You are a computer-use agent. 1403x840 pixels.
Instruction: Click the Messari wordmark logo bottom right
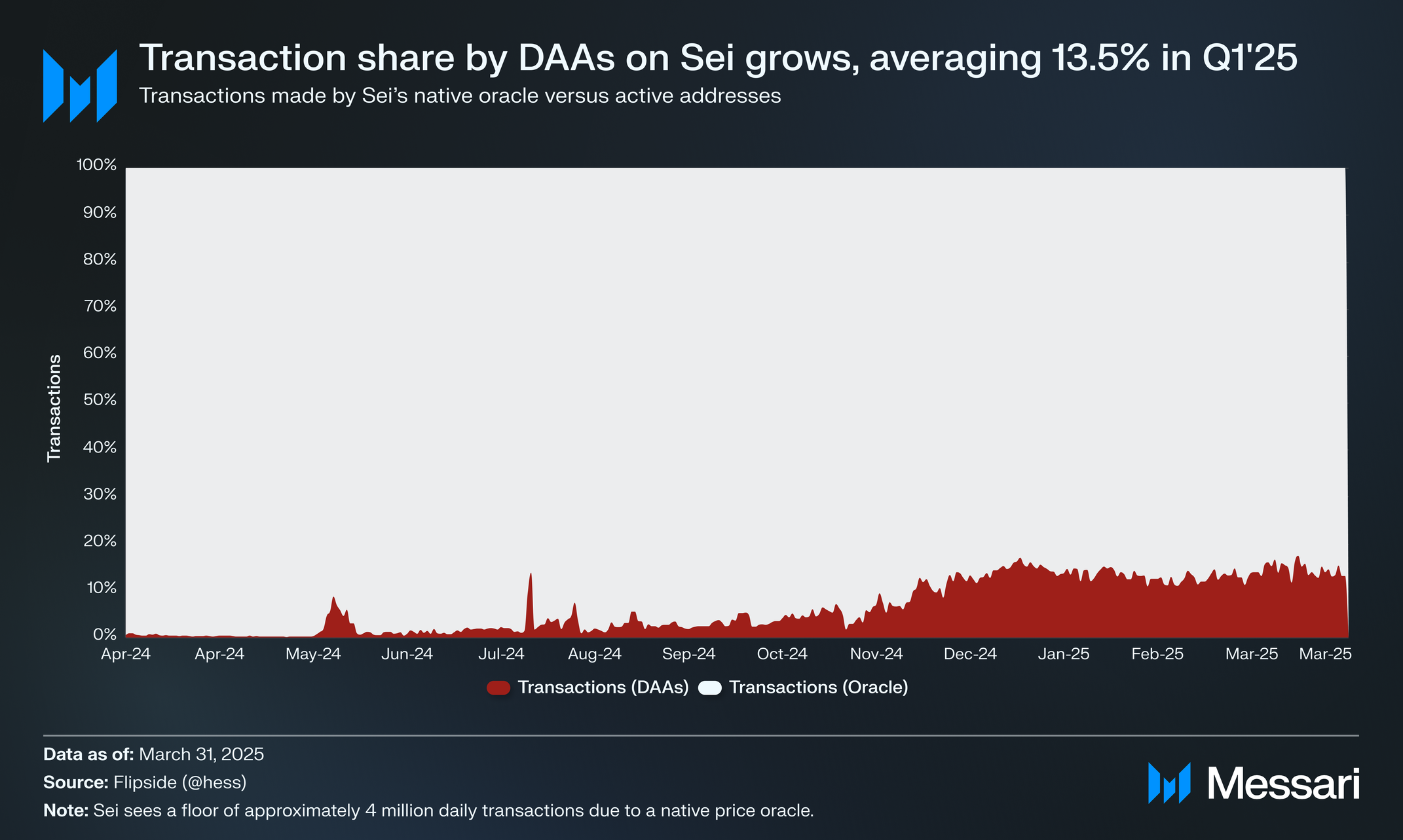pyautogui.click(x=1254, y=783)
